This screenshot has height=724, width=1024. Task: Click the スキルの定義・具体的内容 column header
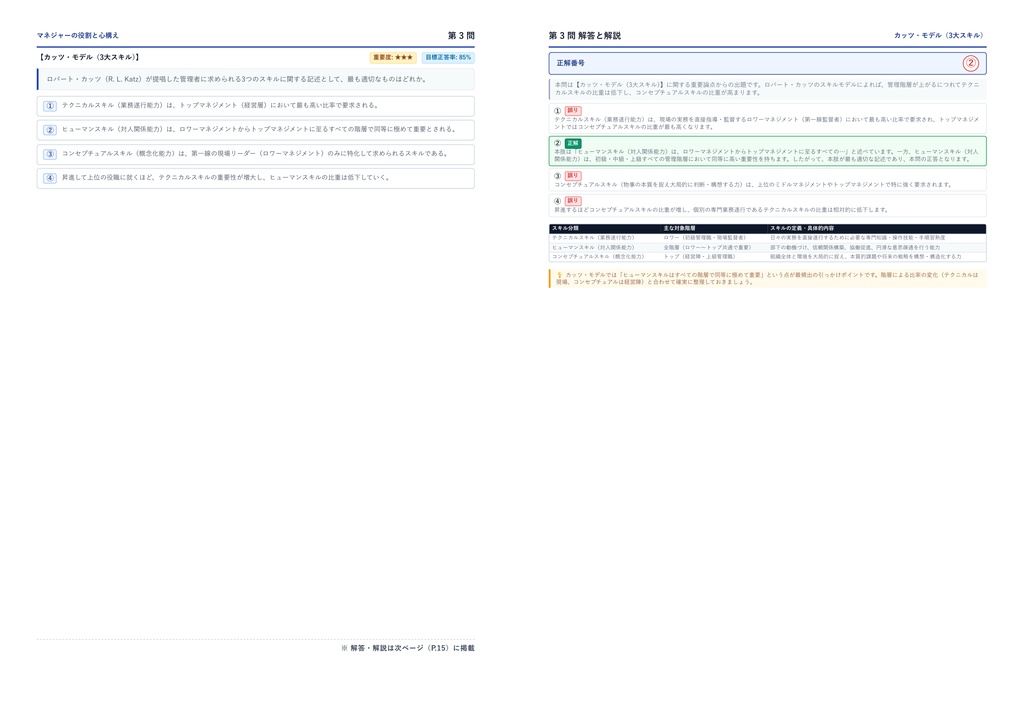tap(802, 228)
